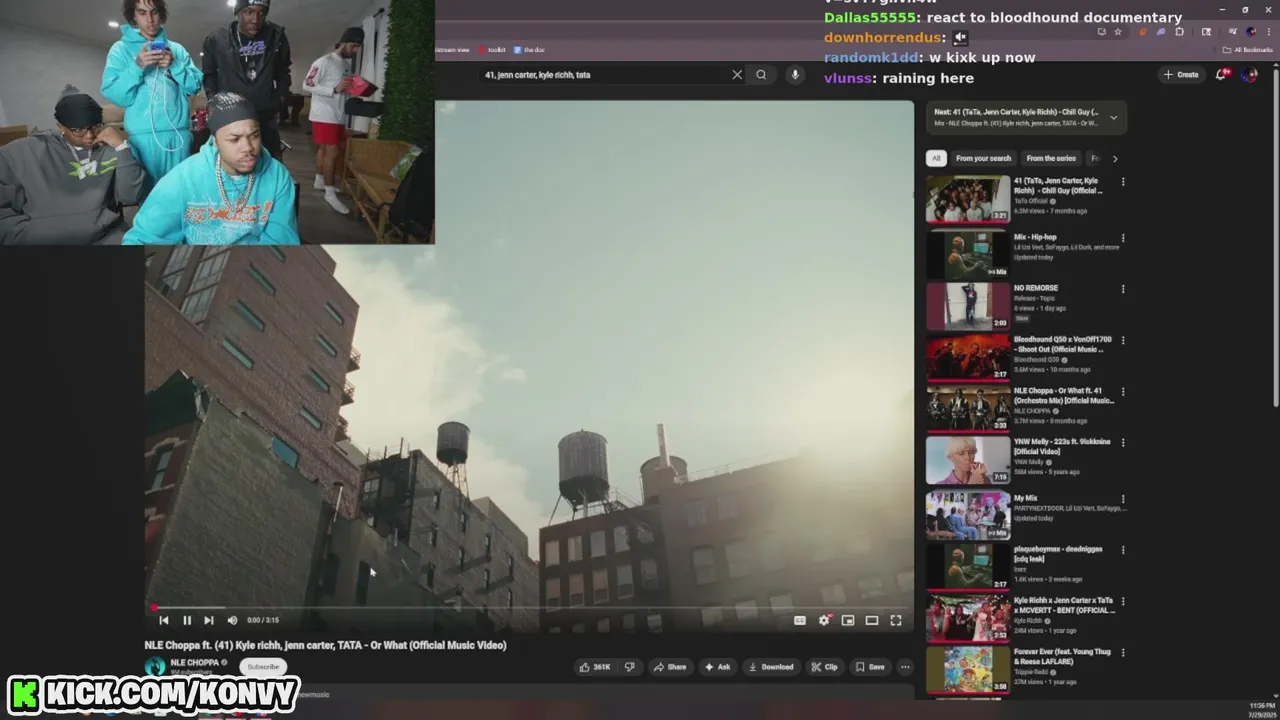Open Chill Guy video thumbnail
Viewport: 1280px width, 720px height.
click(x=968, y=199)
